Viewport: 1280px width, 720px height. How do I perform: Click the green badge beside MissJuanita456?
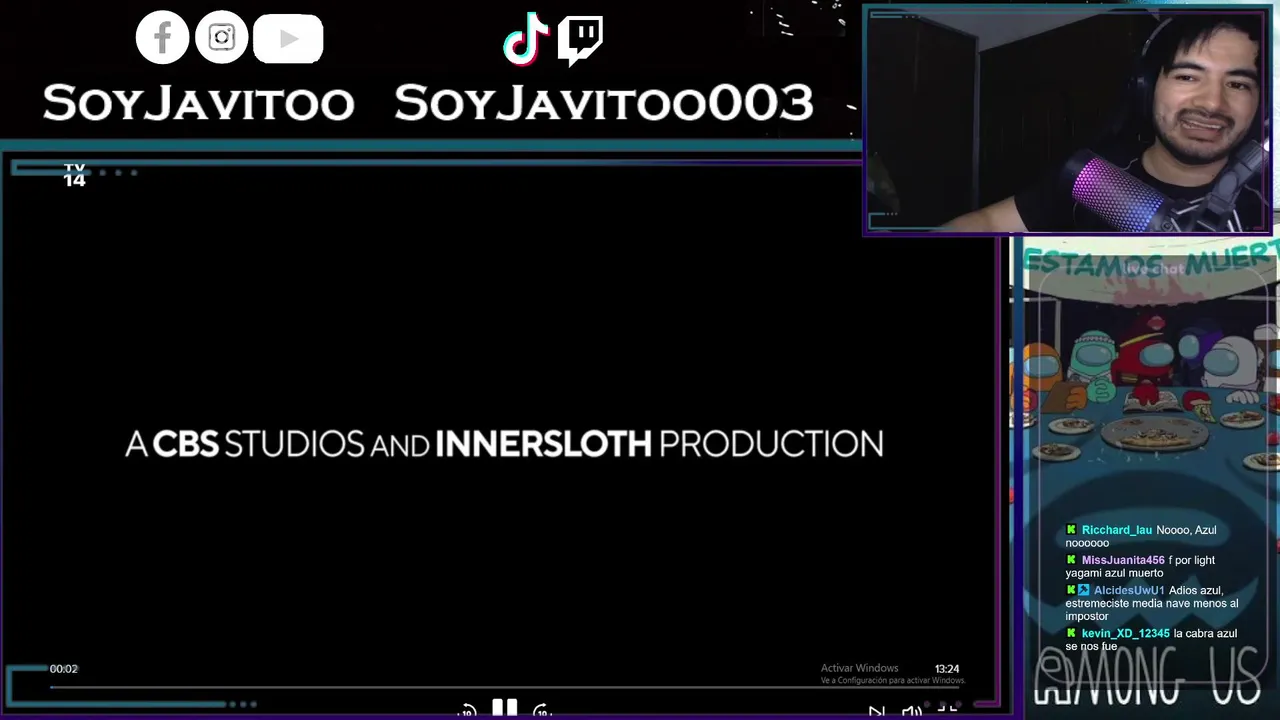1071,560
